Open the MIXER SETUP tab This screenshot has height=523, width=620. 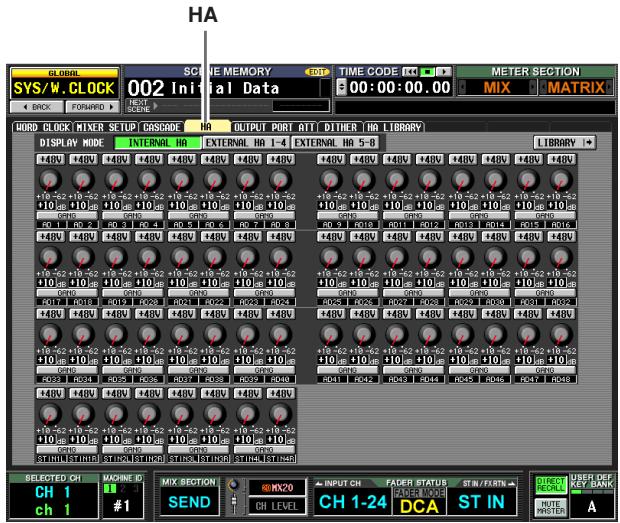pos(106,127)
